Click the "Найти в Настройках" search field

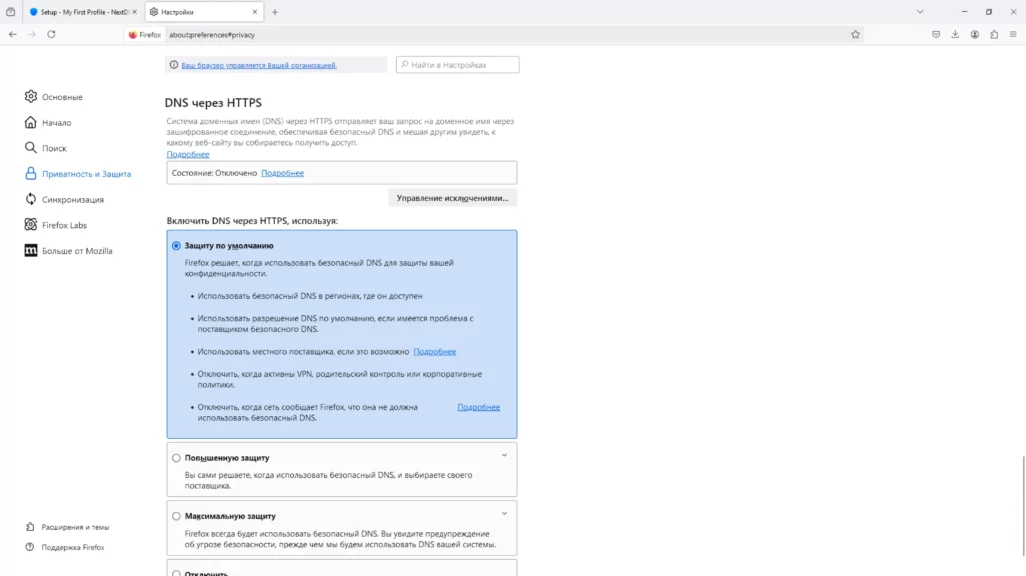tap(458, 65)
